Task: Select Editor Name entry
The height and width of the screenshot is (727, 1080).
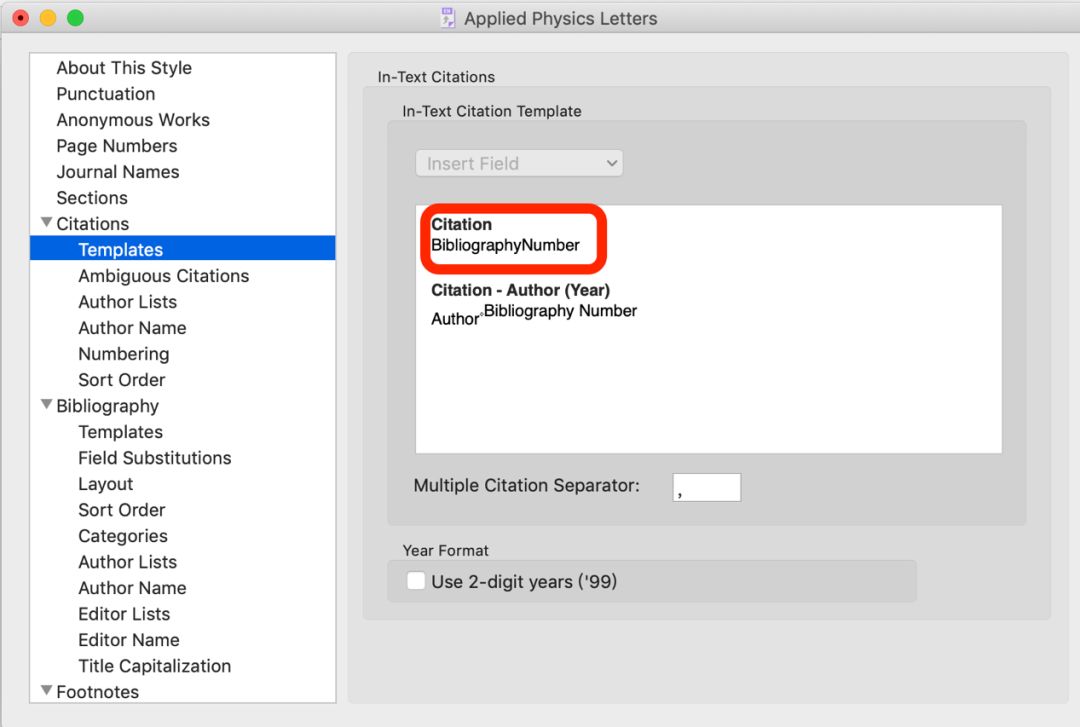Action: [129, 640]
